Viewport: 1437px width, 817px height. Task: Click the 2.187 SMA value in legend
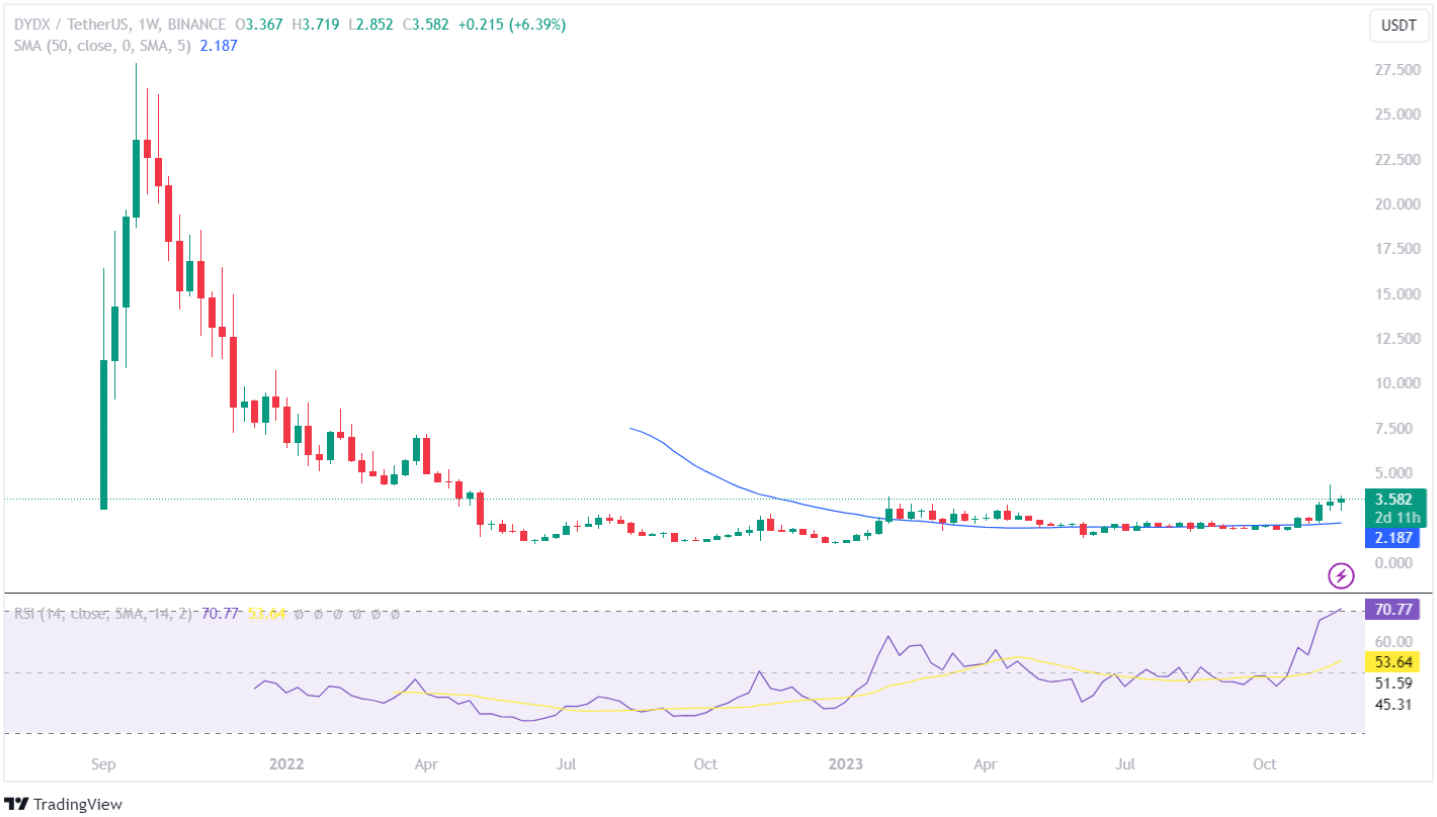tap(219, 46)
